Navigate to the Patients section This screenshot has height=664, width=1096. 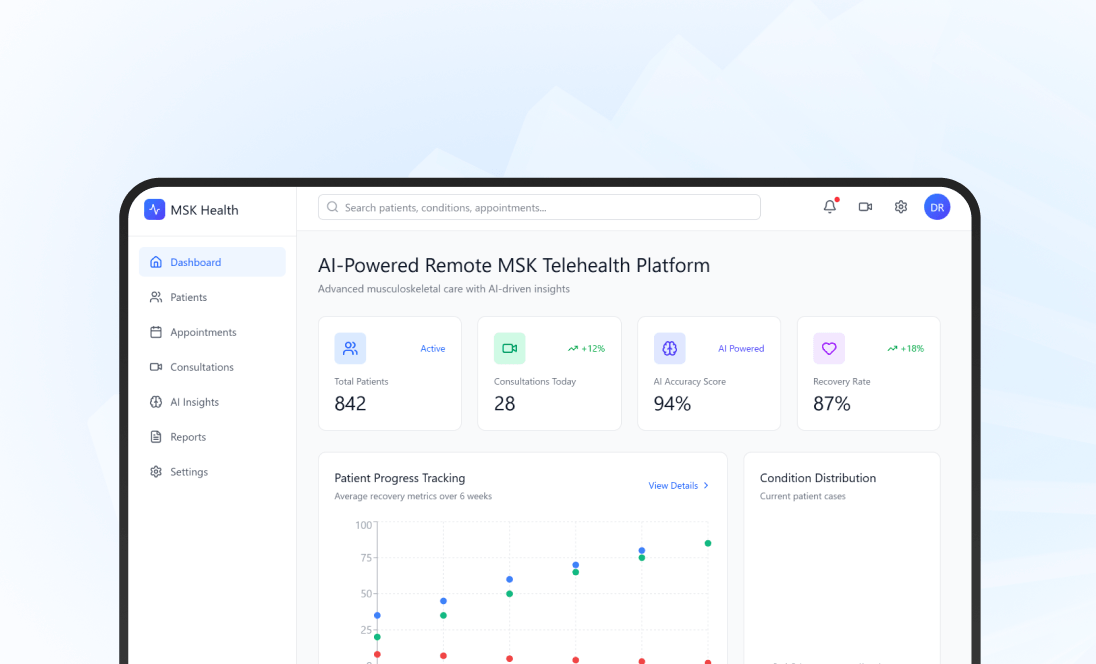point(191,297)
